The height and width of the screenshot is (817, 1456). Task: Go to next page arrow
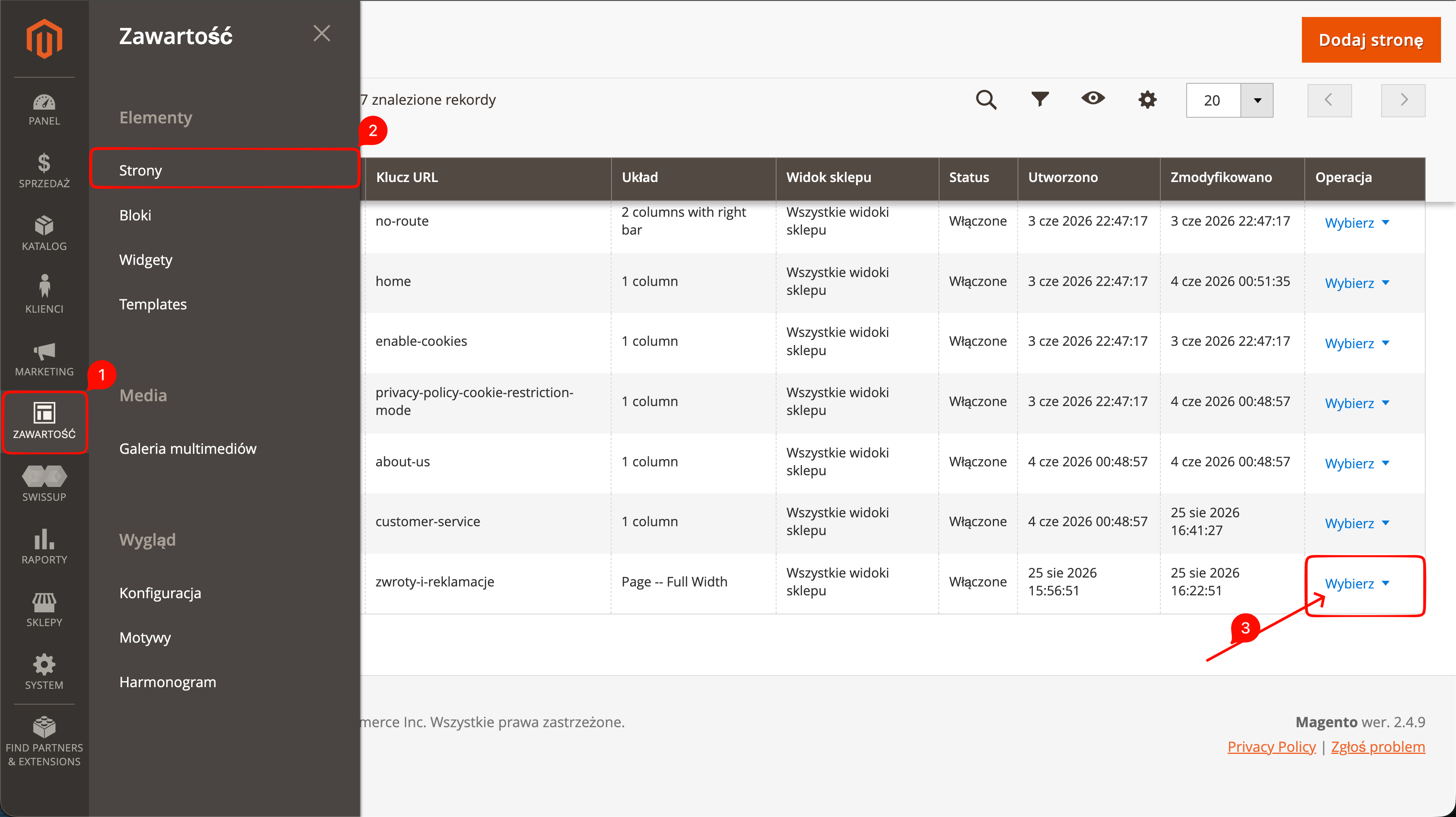[x=1403, y=100]
